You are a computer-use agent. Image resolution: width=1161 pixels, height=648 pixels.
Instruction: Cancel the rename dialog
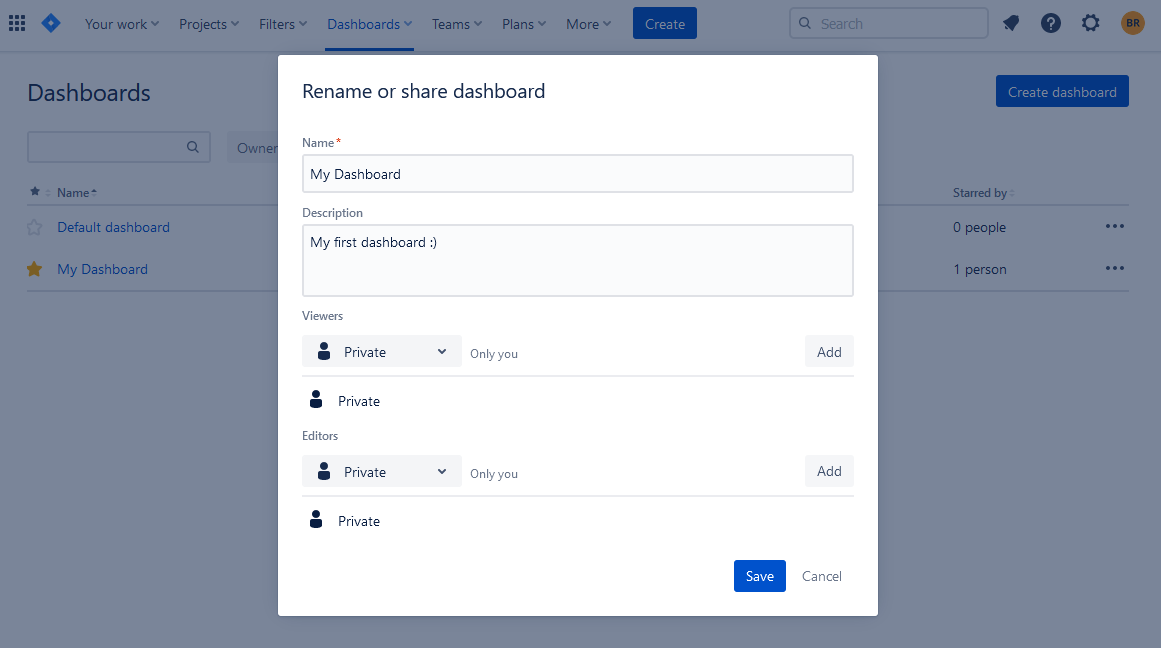pyautogui.click(x=822, y=576)
